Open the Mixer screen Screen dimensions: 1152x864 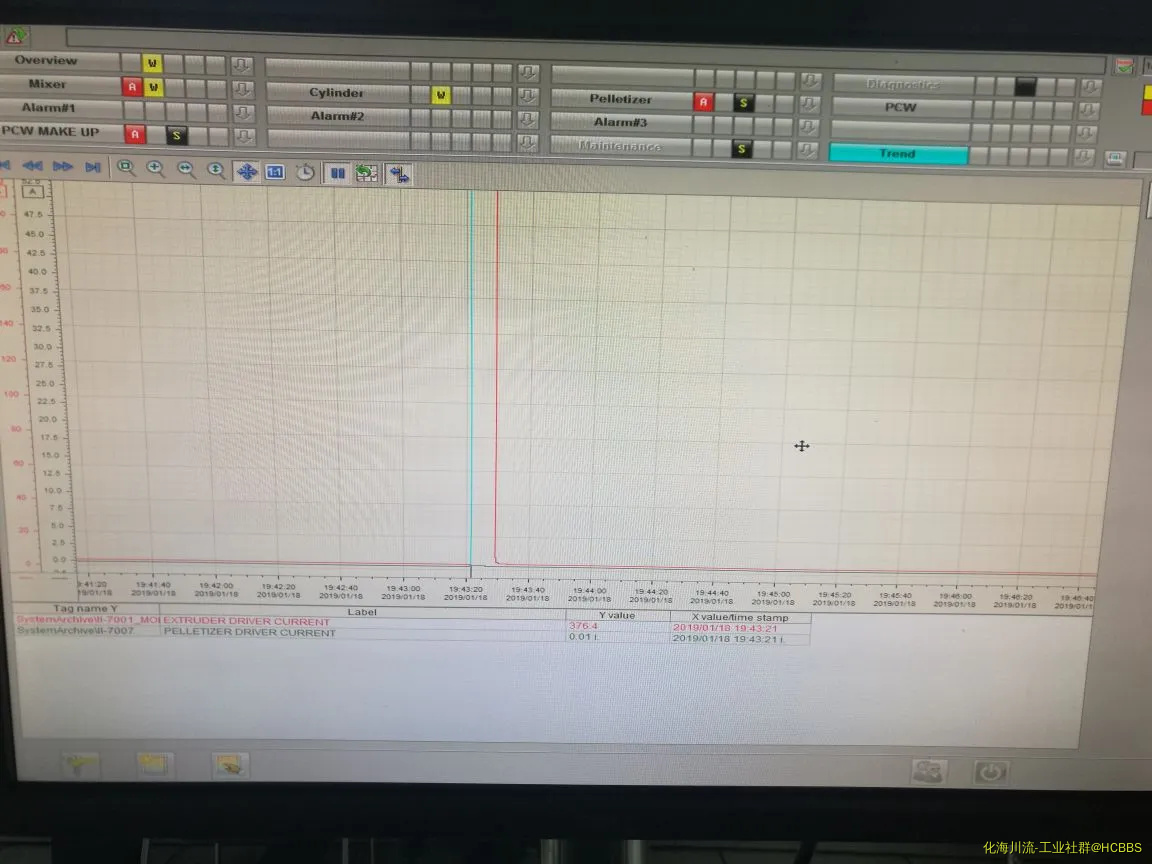pos(48,85)
